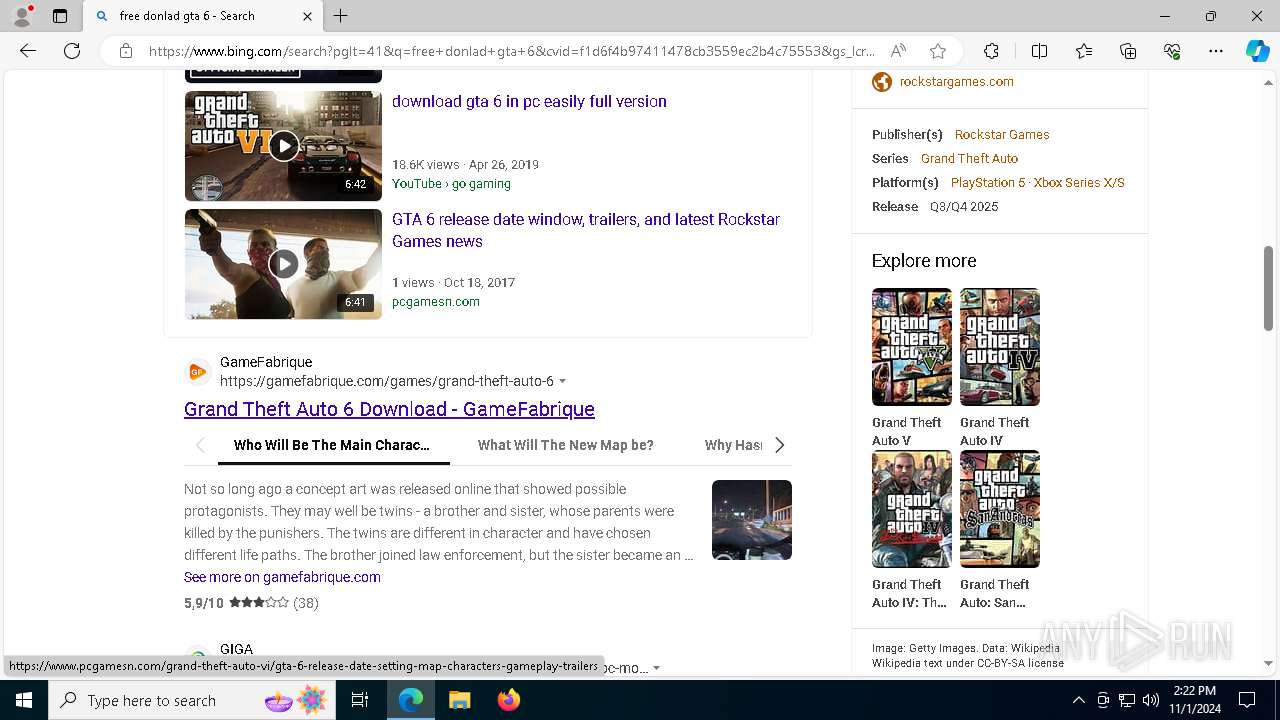The image size is (1280, 720).
Task: Click 'See more on gamefabrique.com'
Action: (x=282, y=577)
